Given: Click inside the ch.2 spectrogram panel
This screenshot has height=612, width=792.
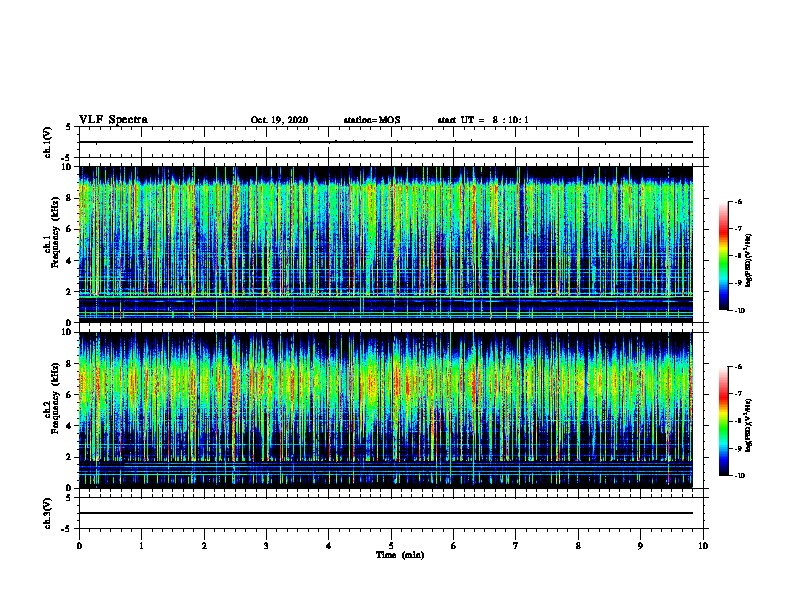Looking at the screenshot, I should click(x=386, y=410).
